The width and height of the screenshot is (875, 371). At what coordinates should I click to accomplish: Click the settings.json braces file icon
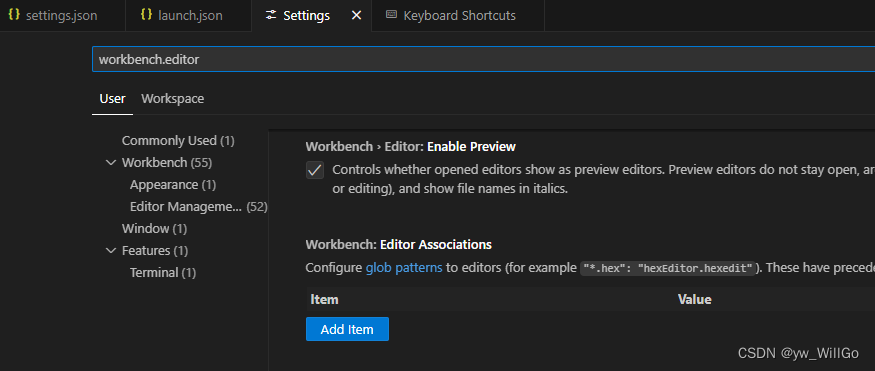click(15, 15)
